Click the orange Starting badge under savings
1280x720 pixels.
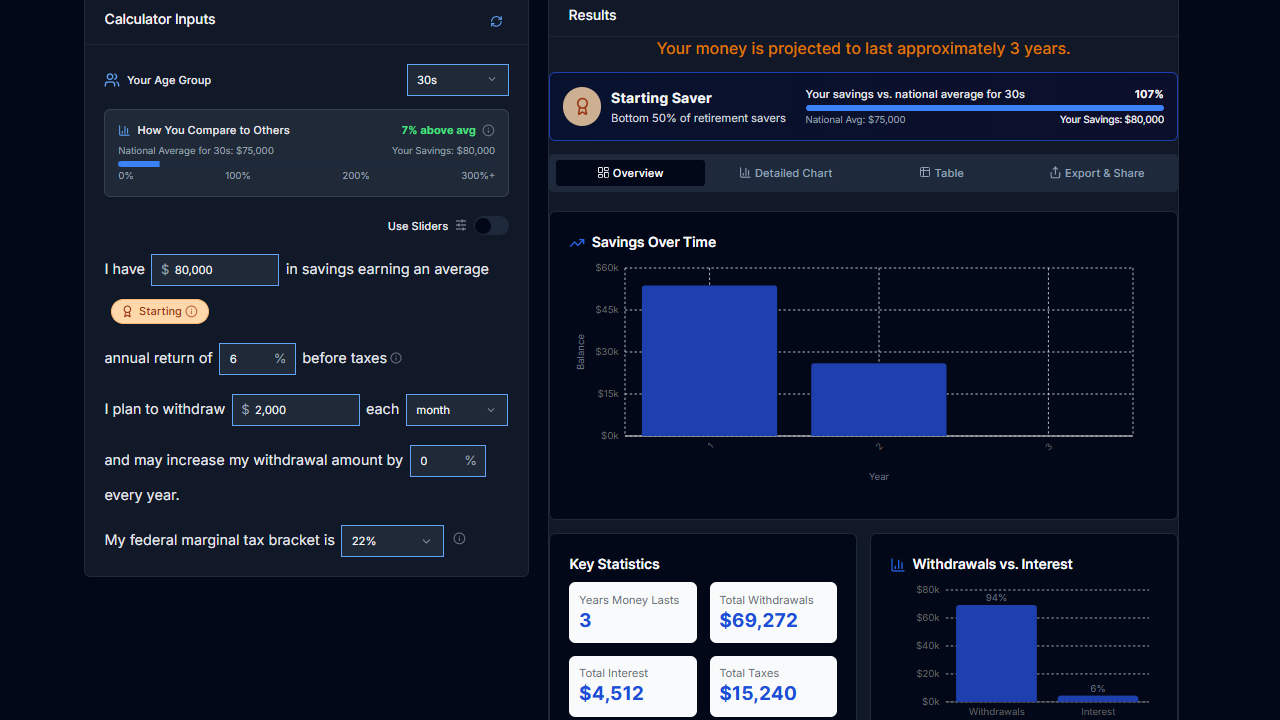pos(160,311)
